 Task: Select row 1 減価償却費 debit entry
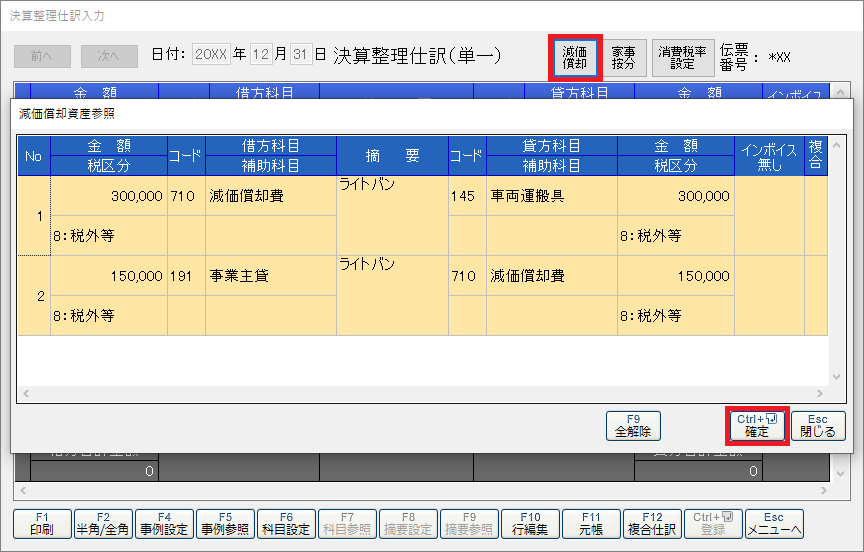point(245,197)
